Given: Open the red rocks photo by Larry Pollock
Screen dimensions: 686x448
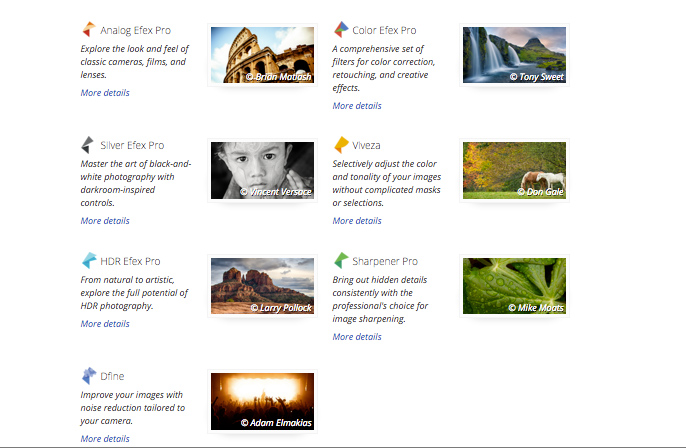Looking at the screenshot, I should click(x=262, y=286).
